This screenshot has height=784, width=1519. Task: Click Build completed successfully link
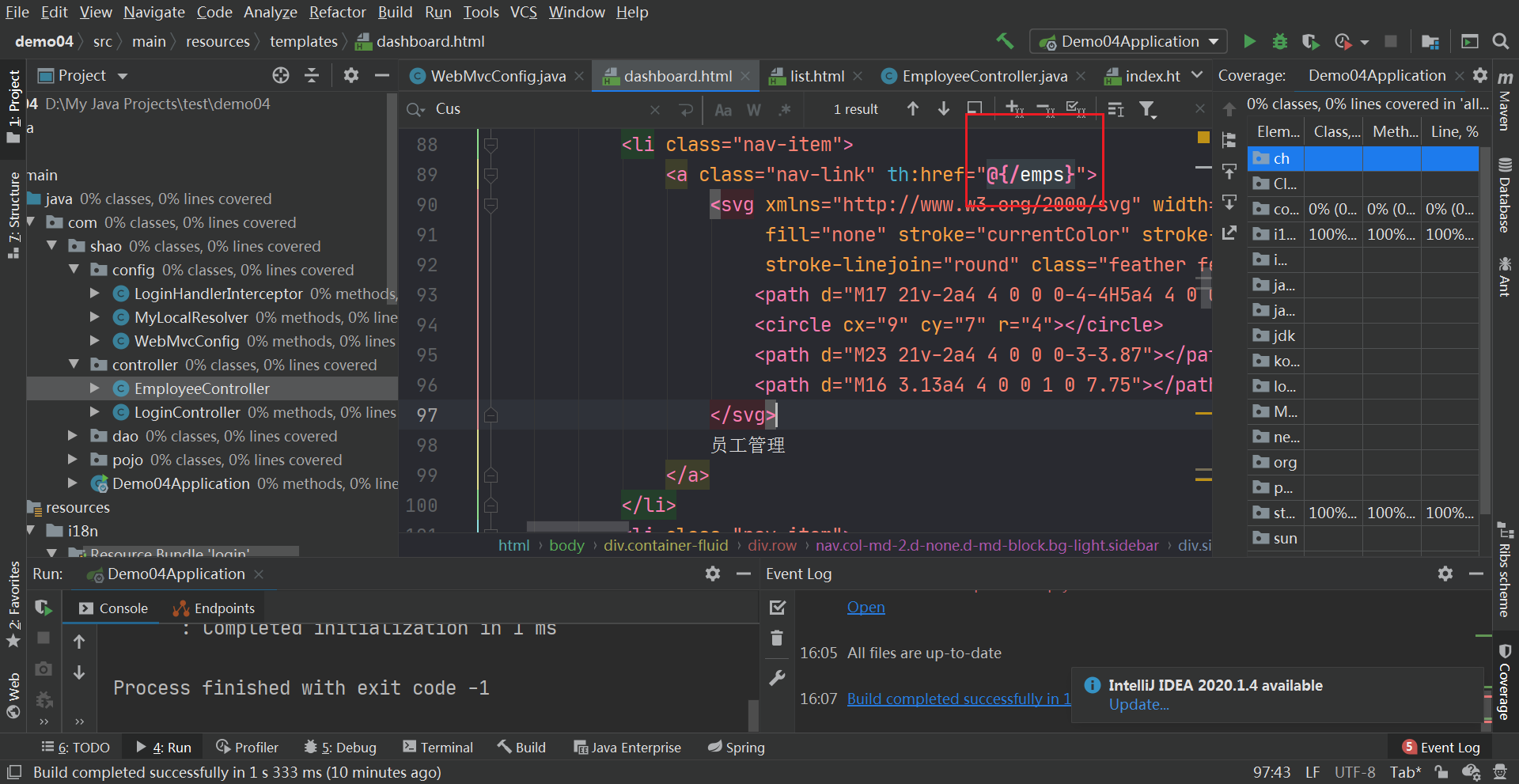[959, 699]
